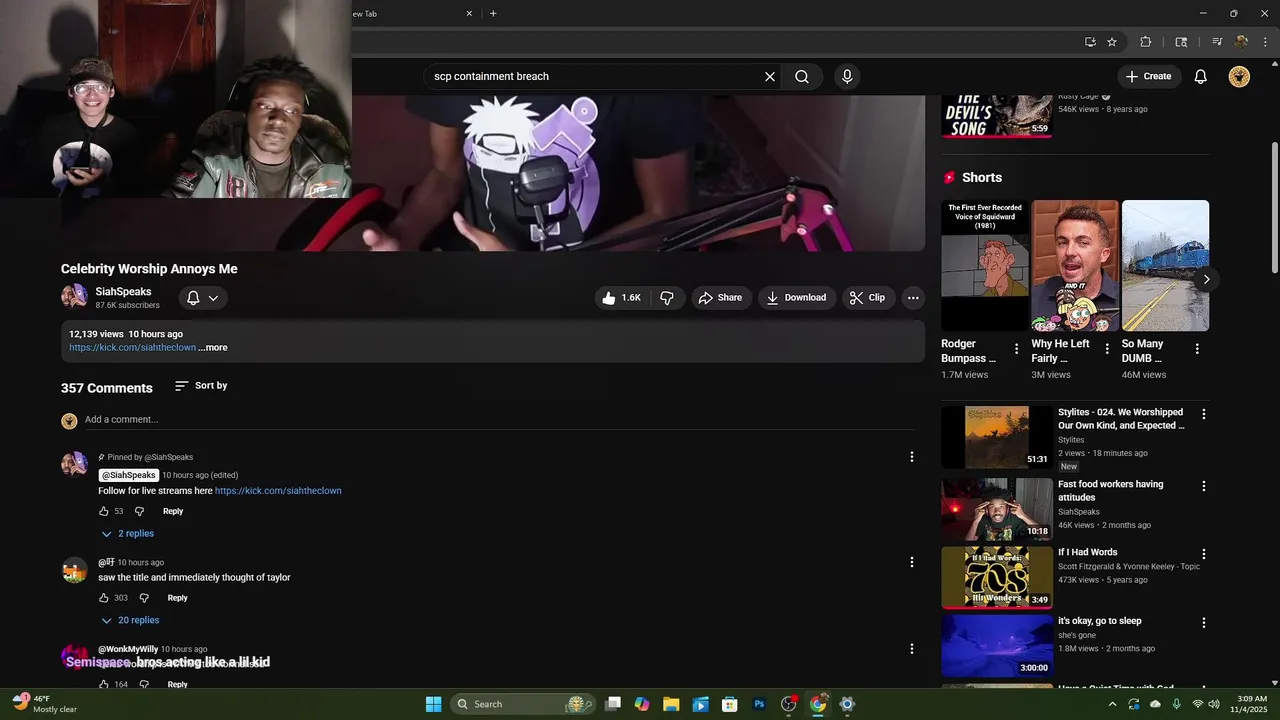
Task: Show hidden system tray icons
Action: click(1113, 704)
